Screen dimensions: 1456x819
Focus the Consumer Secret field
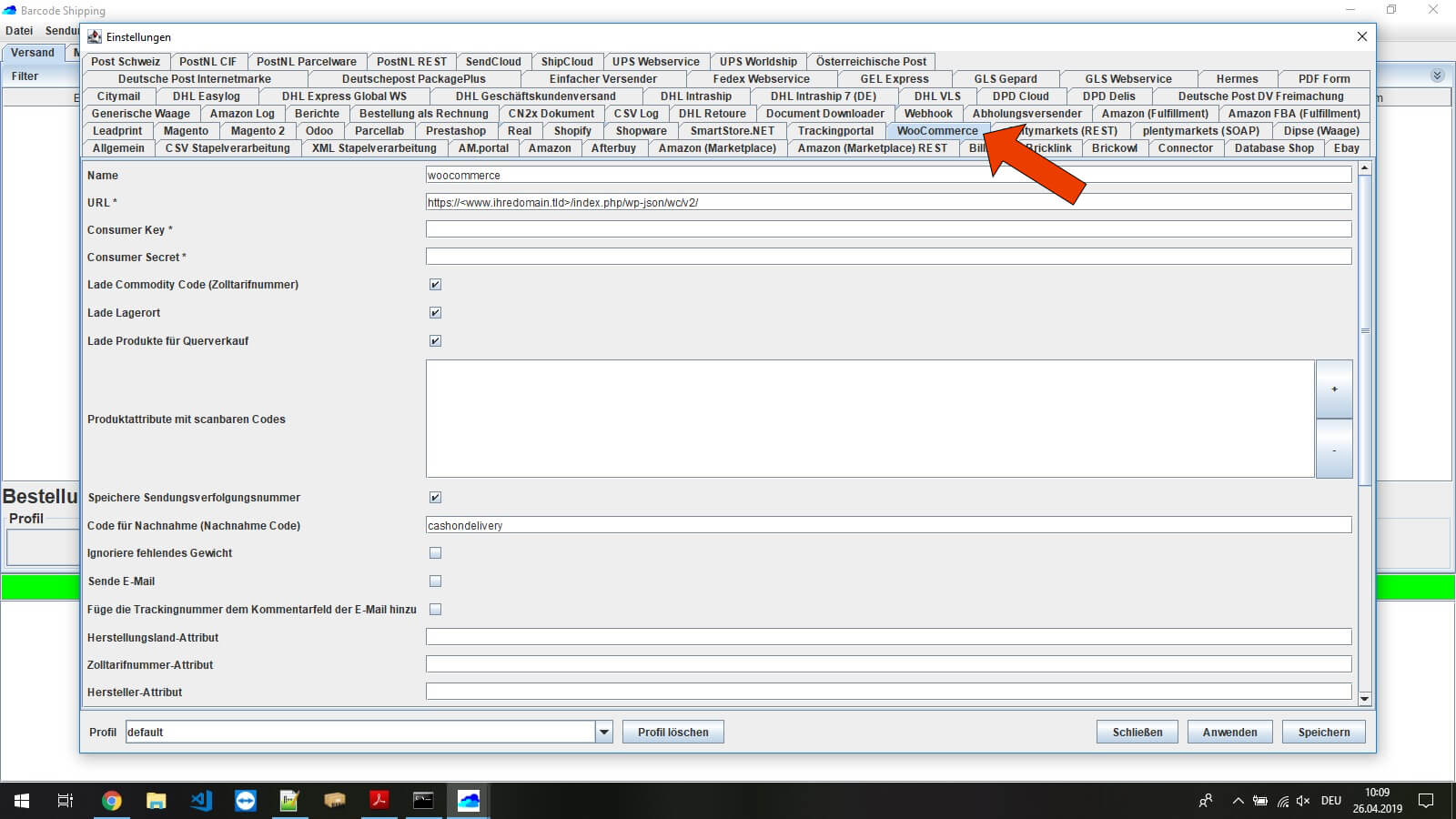pos(888,257)
